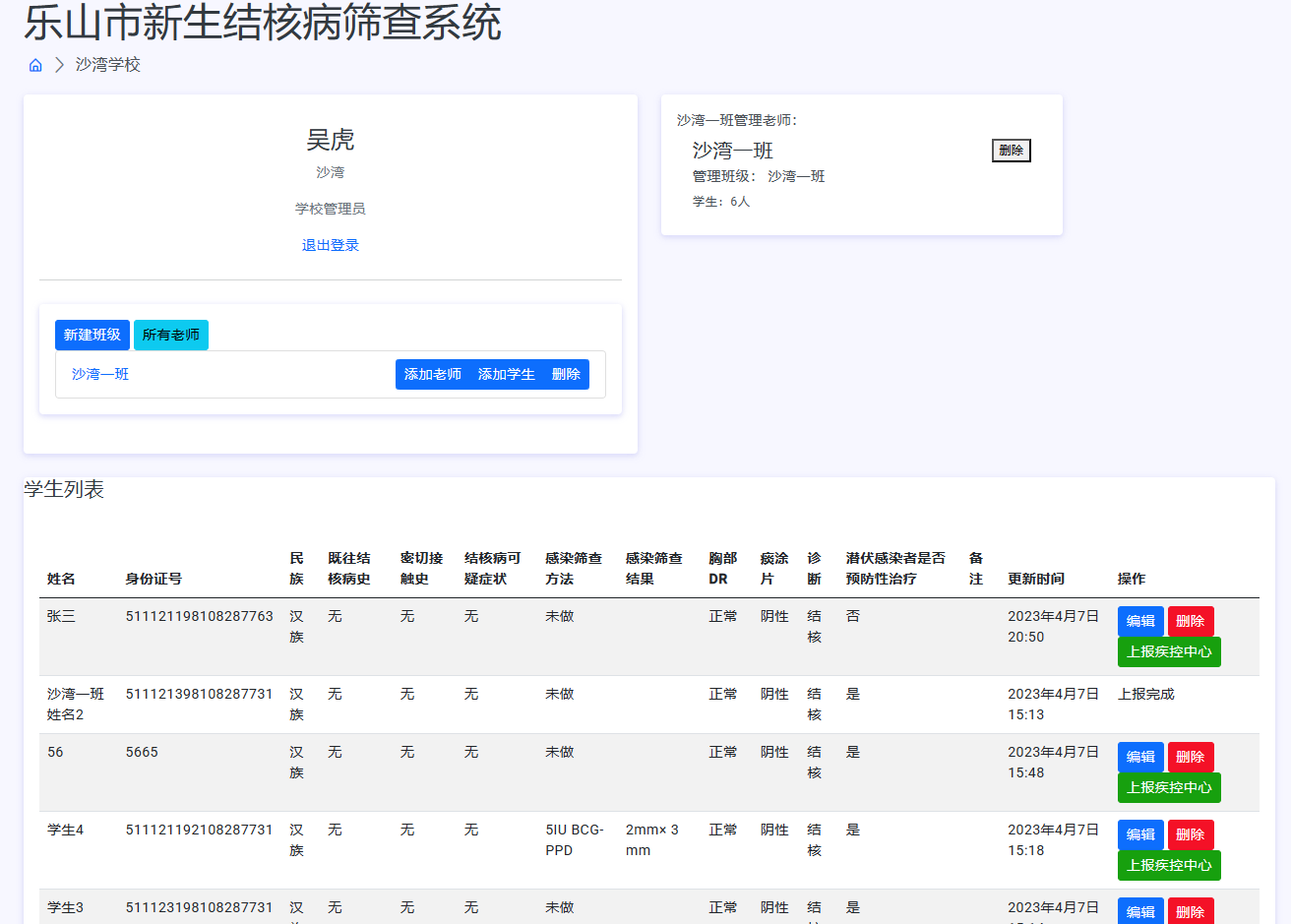Delete 学生4 record

[x=1191, y=834]
